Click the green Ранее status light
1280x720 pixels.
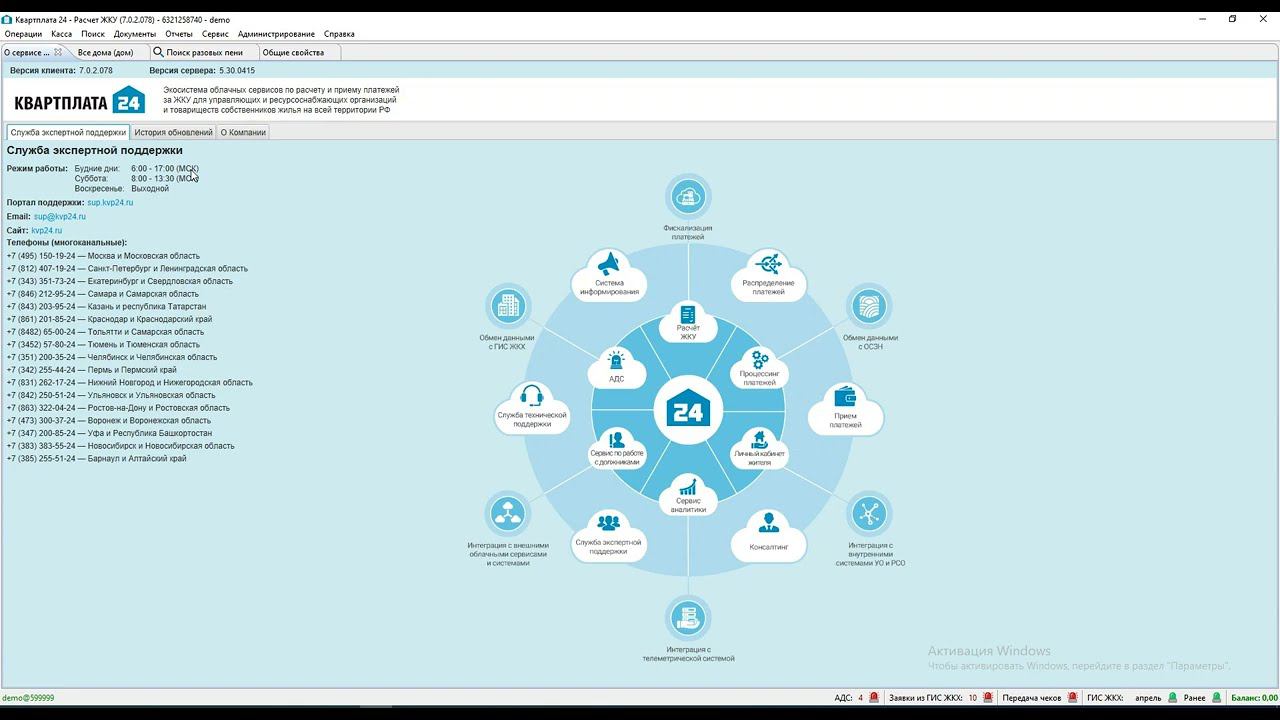(x=1217, y=698)
